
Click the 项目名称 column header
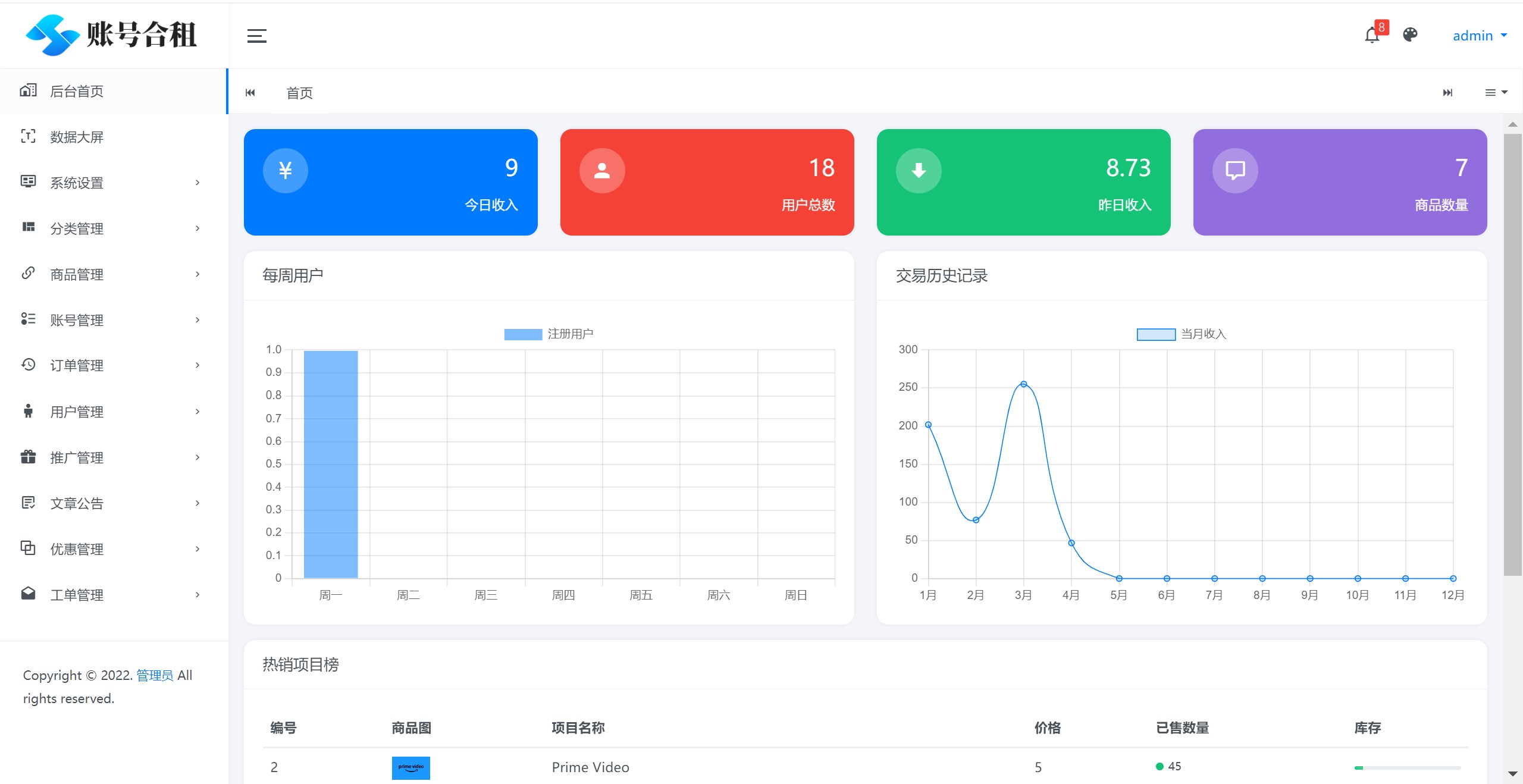[578, 727]
